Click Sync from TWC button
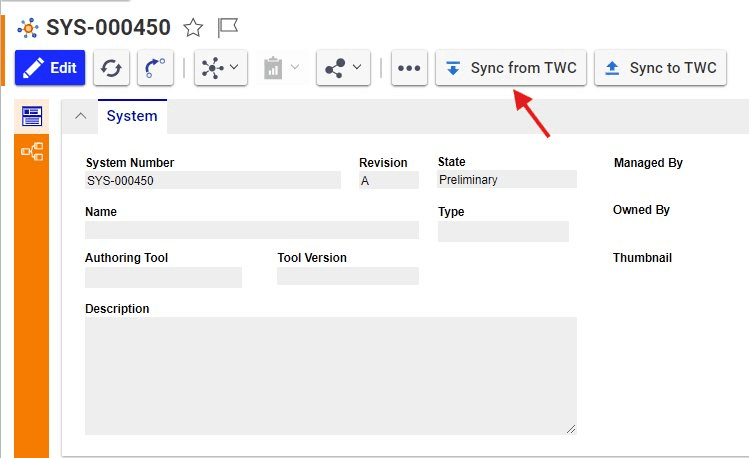The width and height of the screenshot is (749, 458). (x=511, y=68)
